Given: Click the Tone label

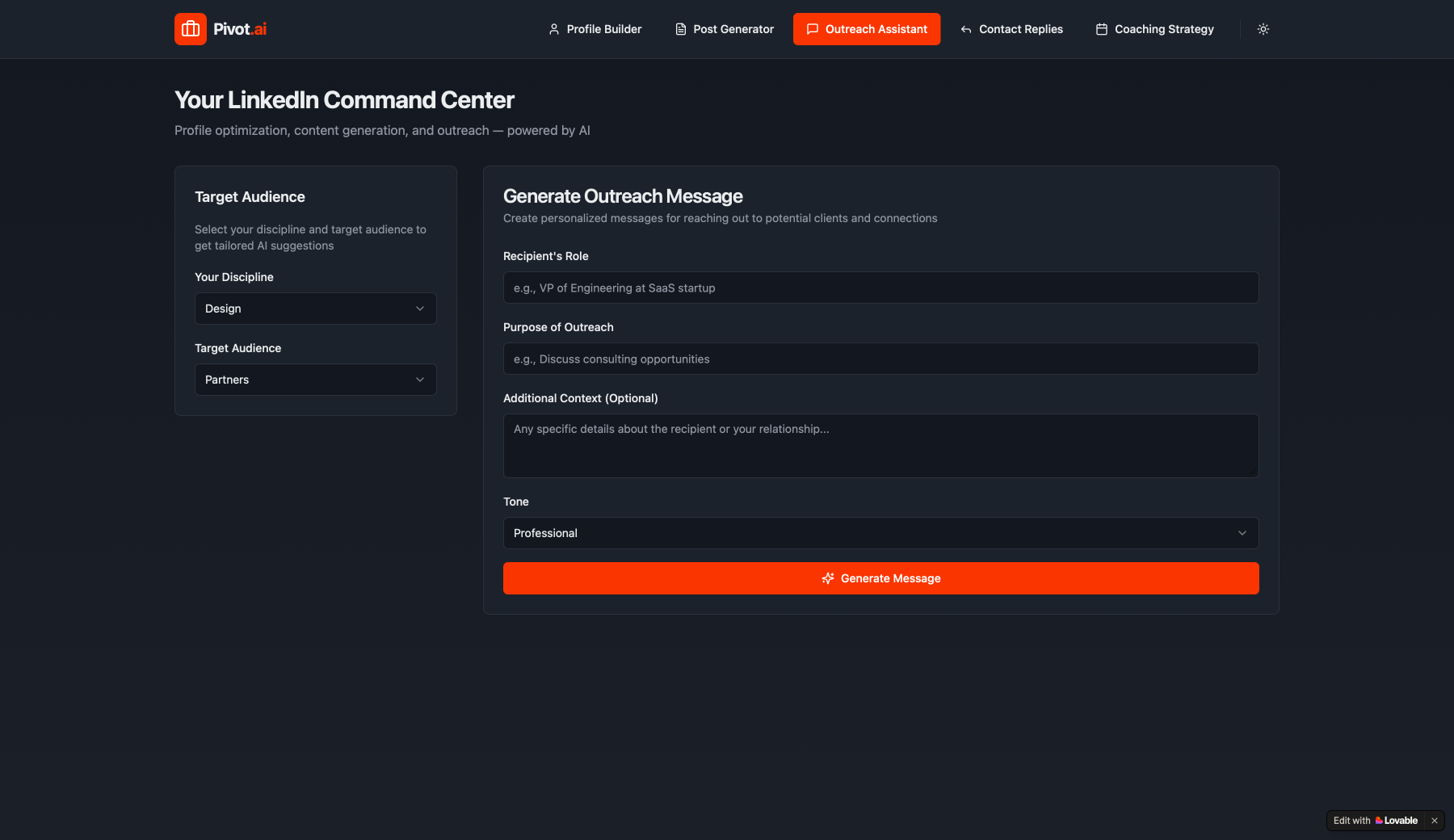Looking at the screenshot, I should pyautogui.click(x=516, y=502).
